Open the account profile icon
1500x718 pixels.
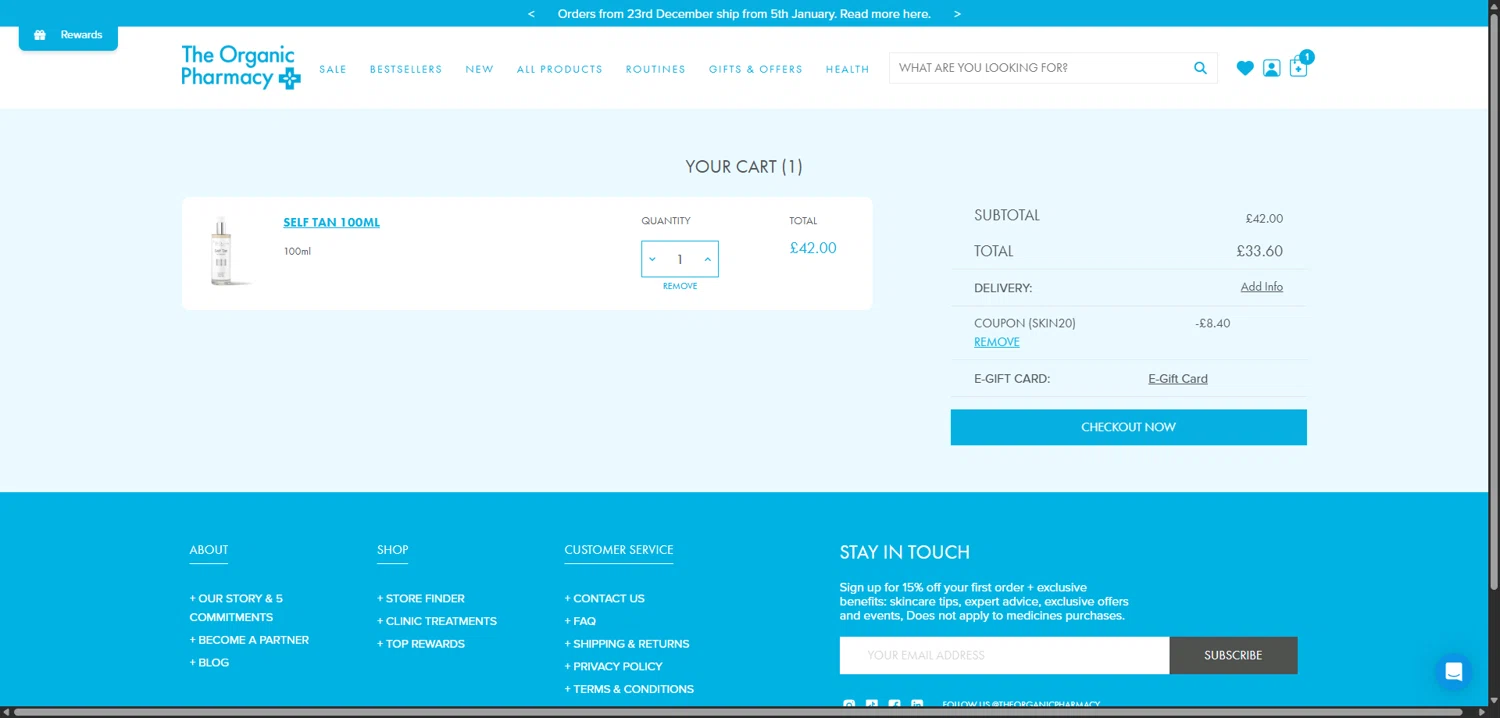(x=1272, y=68)
